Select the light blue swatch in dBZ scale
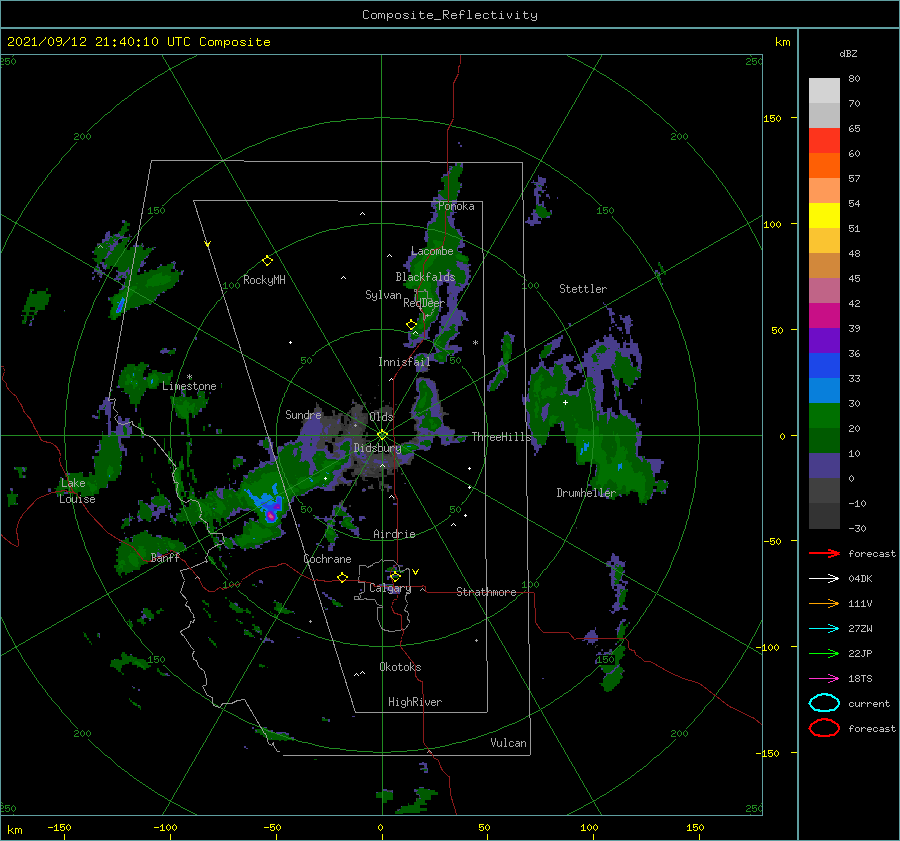Screen dimensions: 900x841 [x=824, y=390]
